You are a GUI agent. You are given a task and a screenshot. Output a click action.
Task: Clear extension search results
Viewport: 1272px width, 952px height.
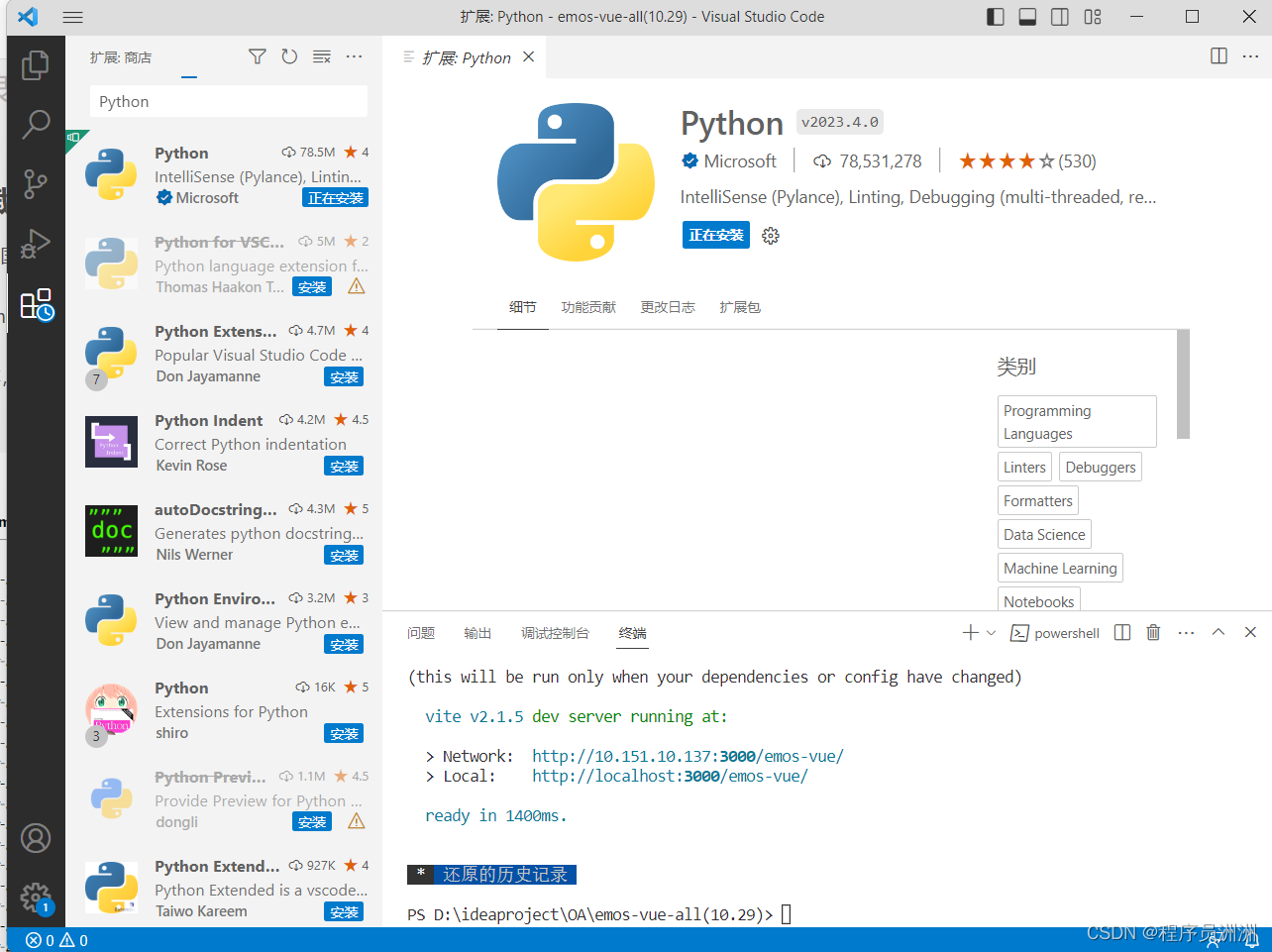pos(322,56)
